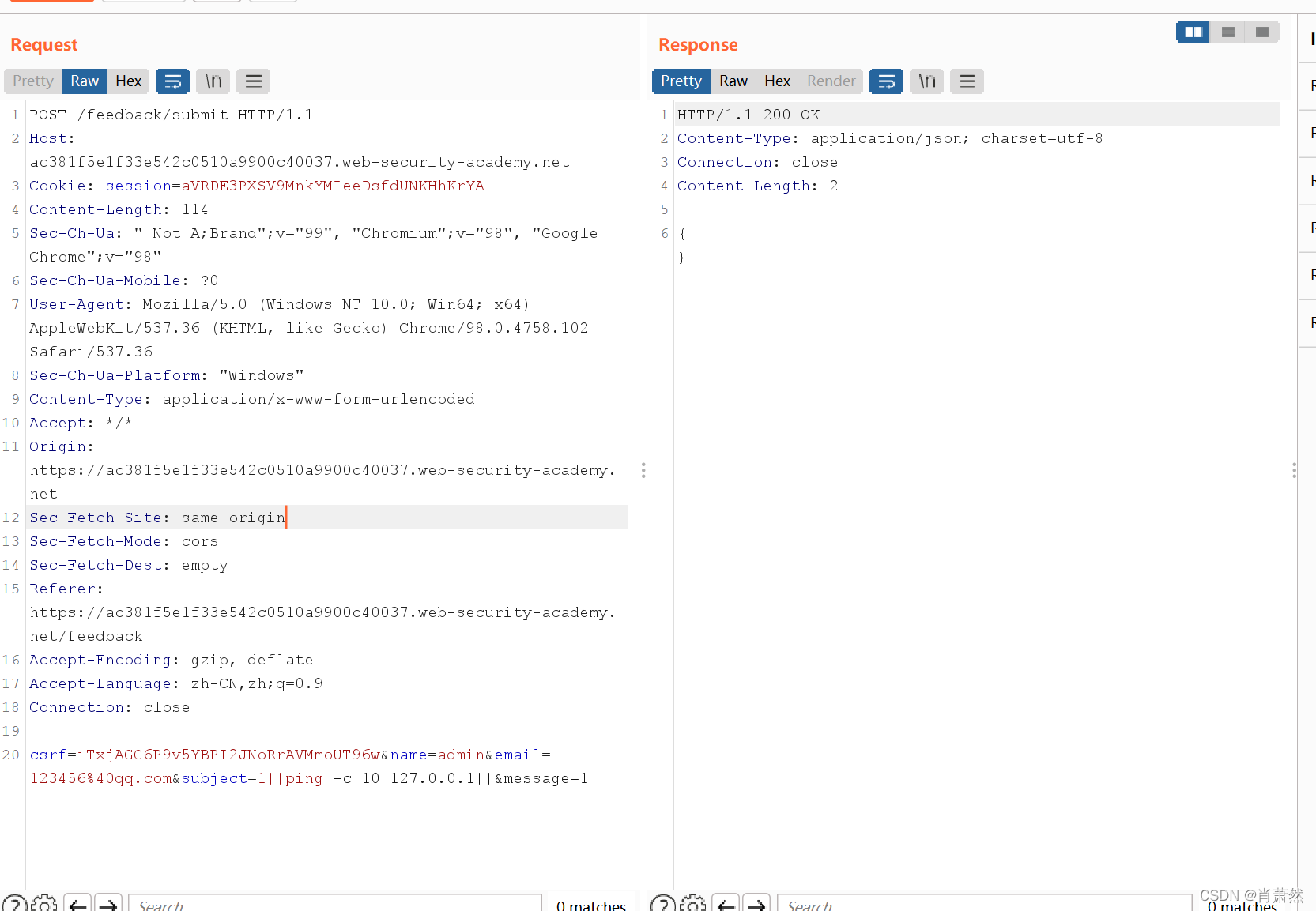Click the Request Content-Length: 114 line

click(119, 209)
